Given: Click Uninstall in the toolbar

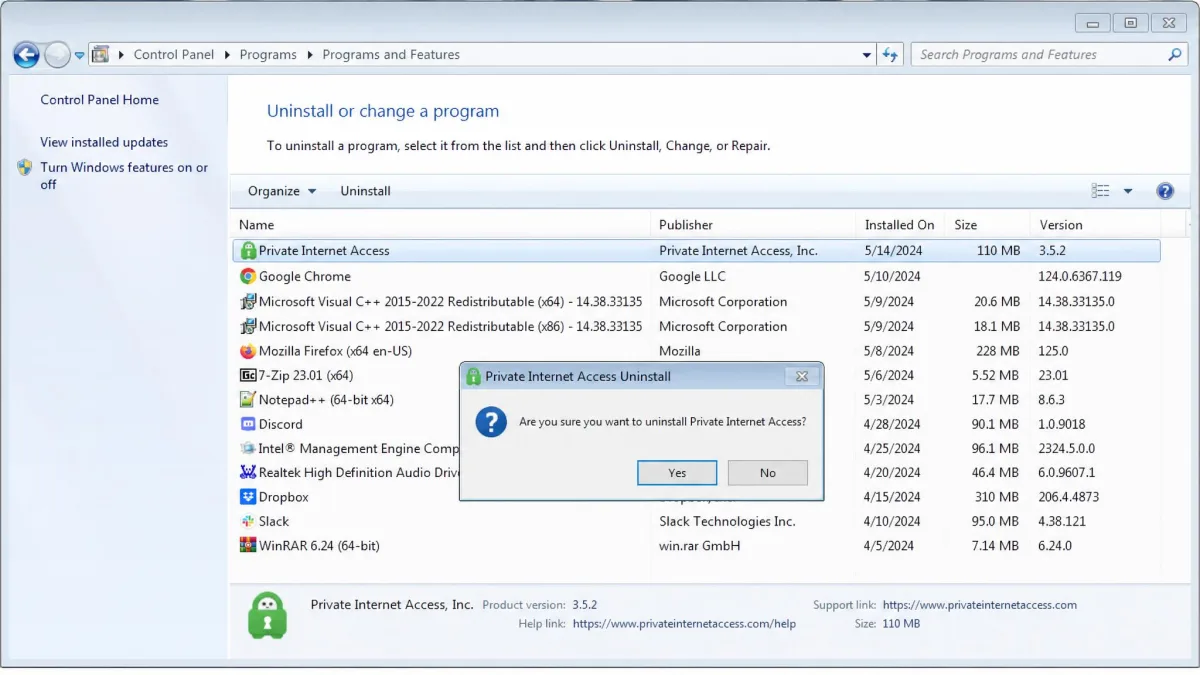Looking at the screenshot, I should (x=365, y=191).
